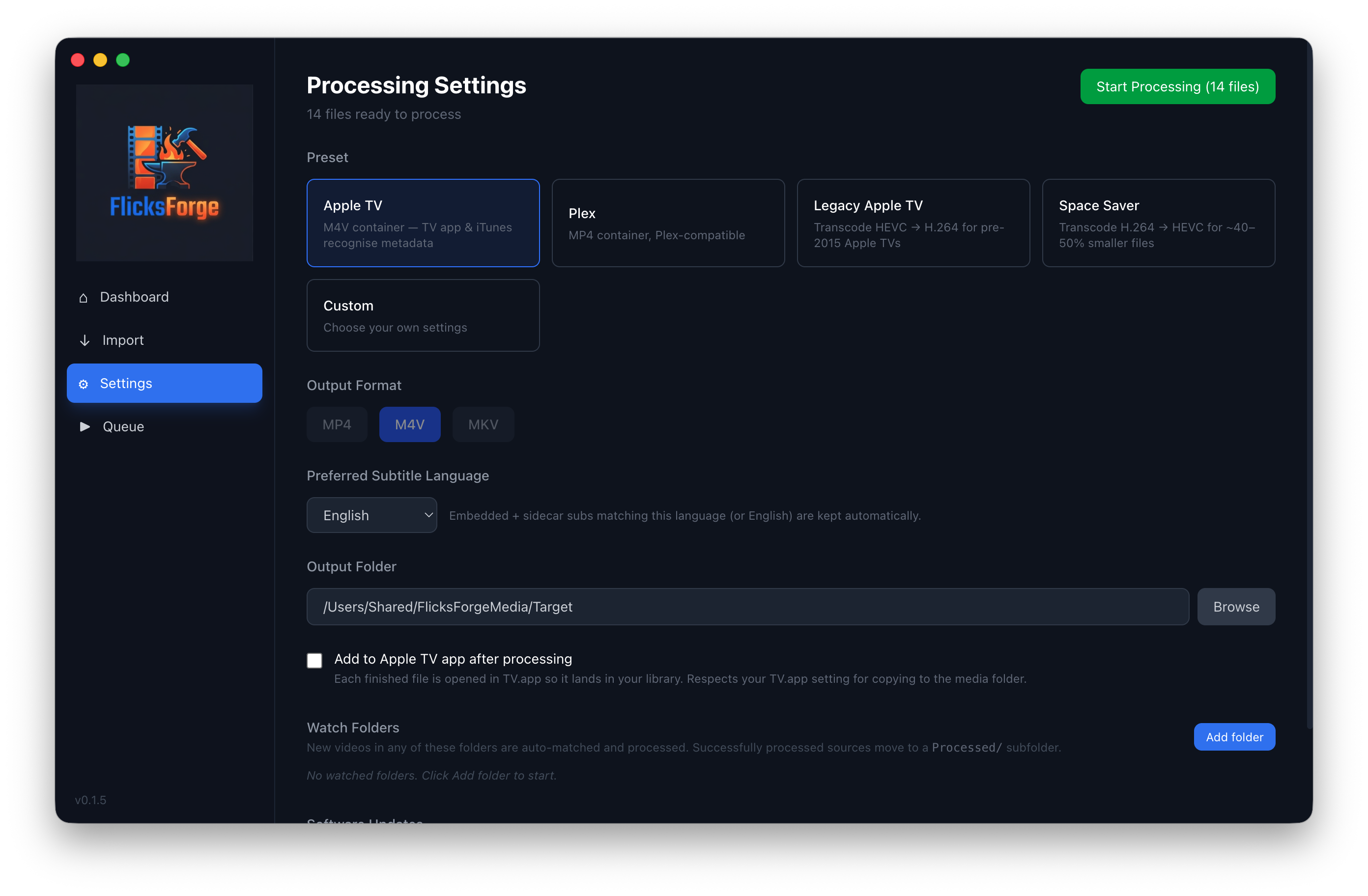Enable Add to Apple TV app checkbox
Screen dimensions: 1368x896
[314, 660]
